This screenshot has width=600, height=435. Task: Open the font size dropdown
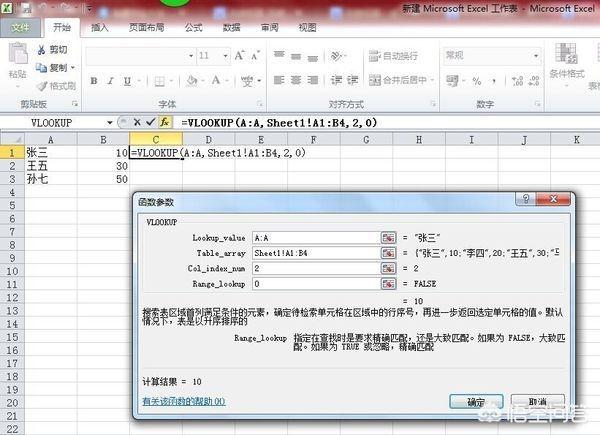pyautogui.click(x=226, y=56)
